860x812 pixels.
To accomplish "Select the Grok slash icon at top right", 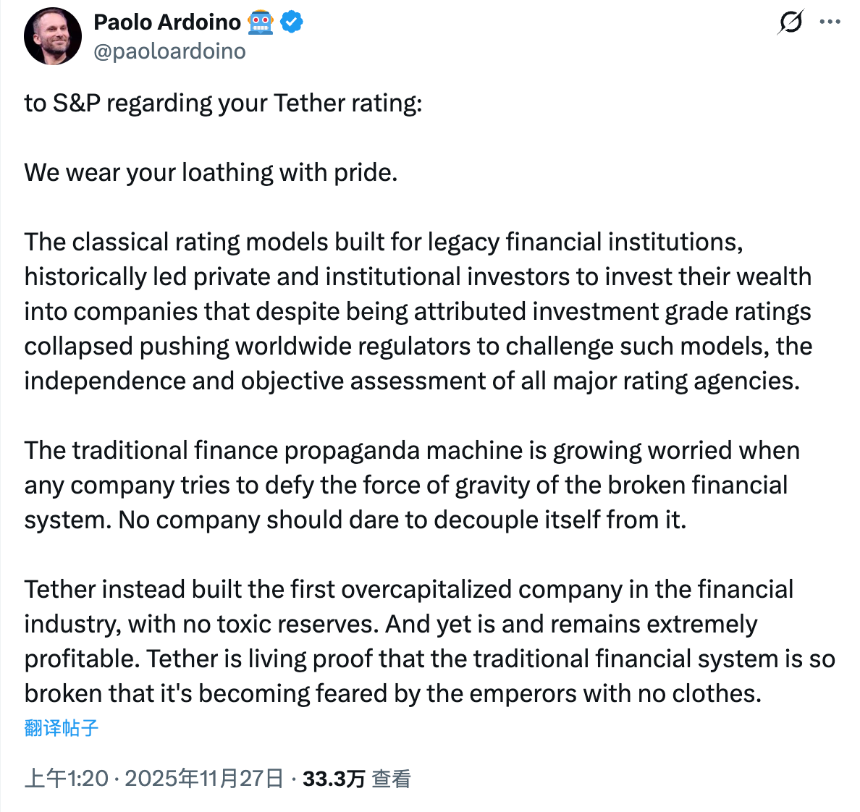I will 789,22.
